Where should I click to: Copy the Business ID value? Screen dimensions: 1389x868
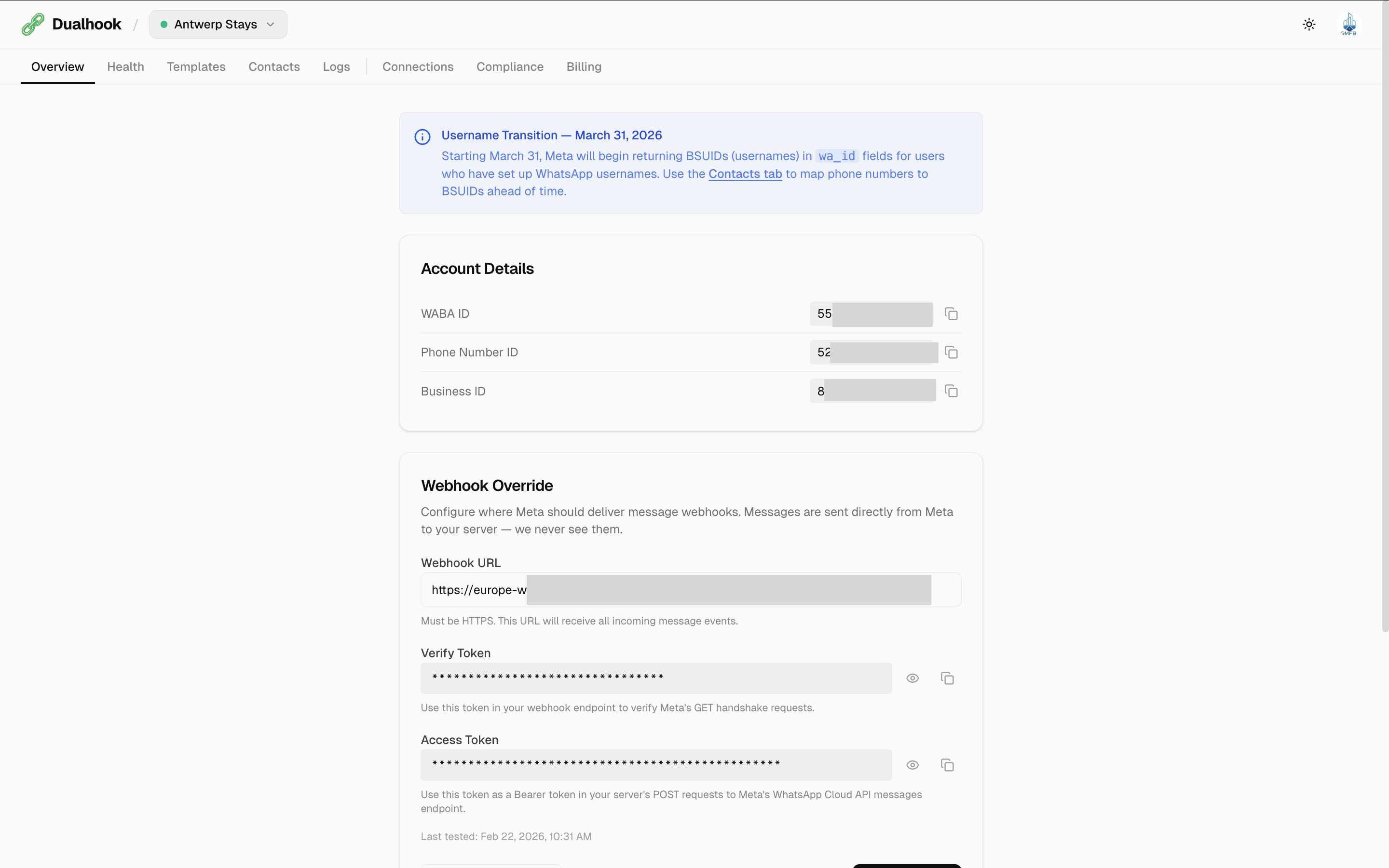(x=951, y=391)
